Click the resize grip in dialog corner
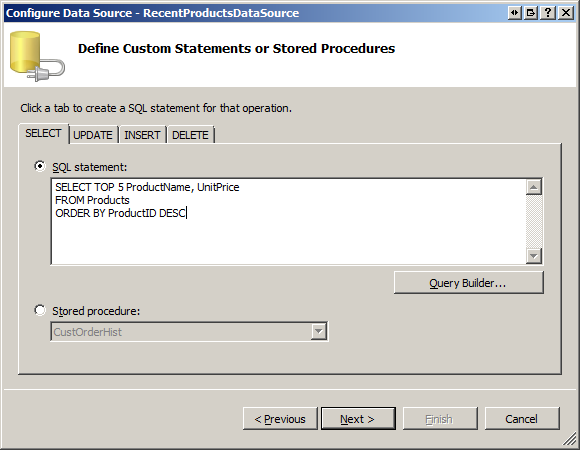580x450 pixels. 570,440
